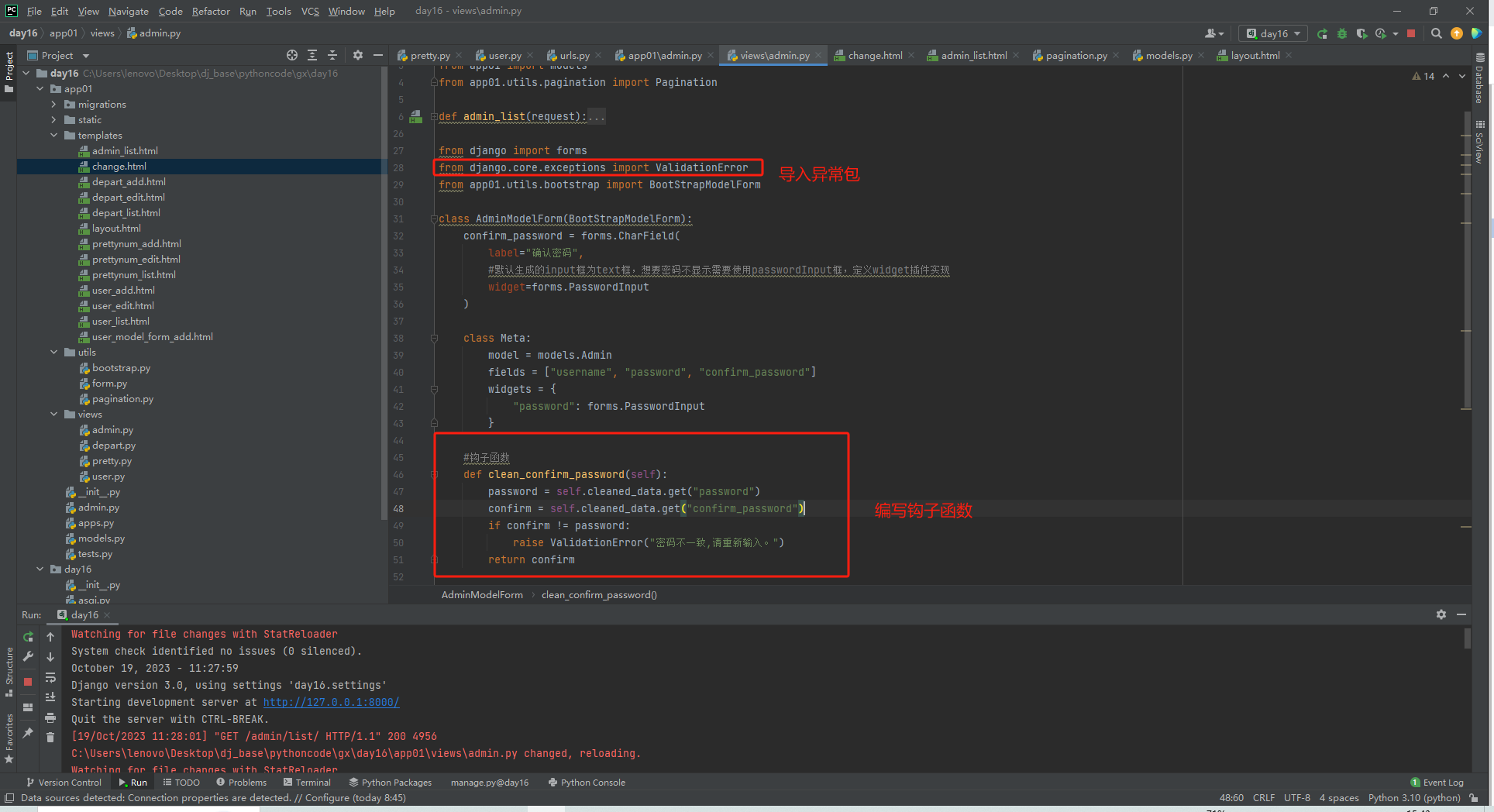Click the editor vertical scrollbar
The image size is (1494, 812).
tap(1467, 260)
